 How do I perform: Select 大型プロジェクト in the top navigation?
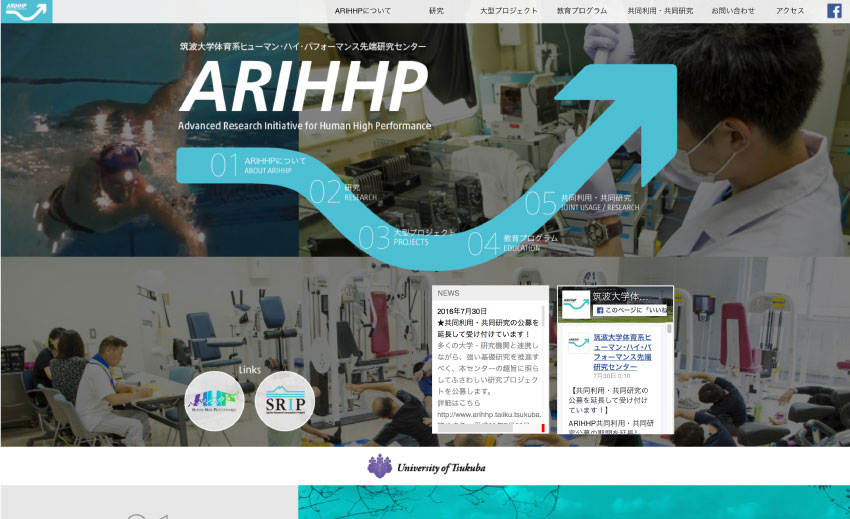pyautogui.click(x=508, y=11)
